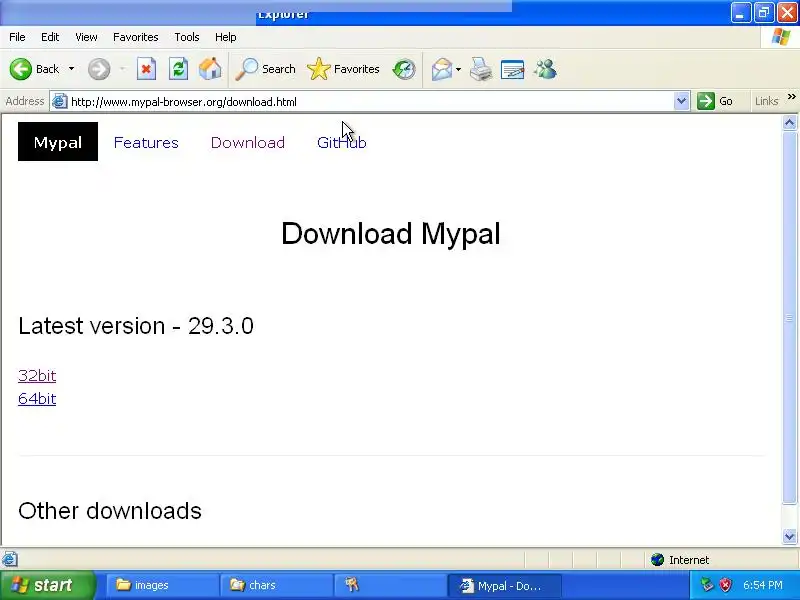Open the Help menu
This screenshot has height=600, width=800.
point(226,37)
